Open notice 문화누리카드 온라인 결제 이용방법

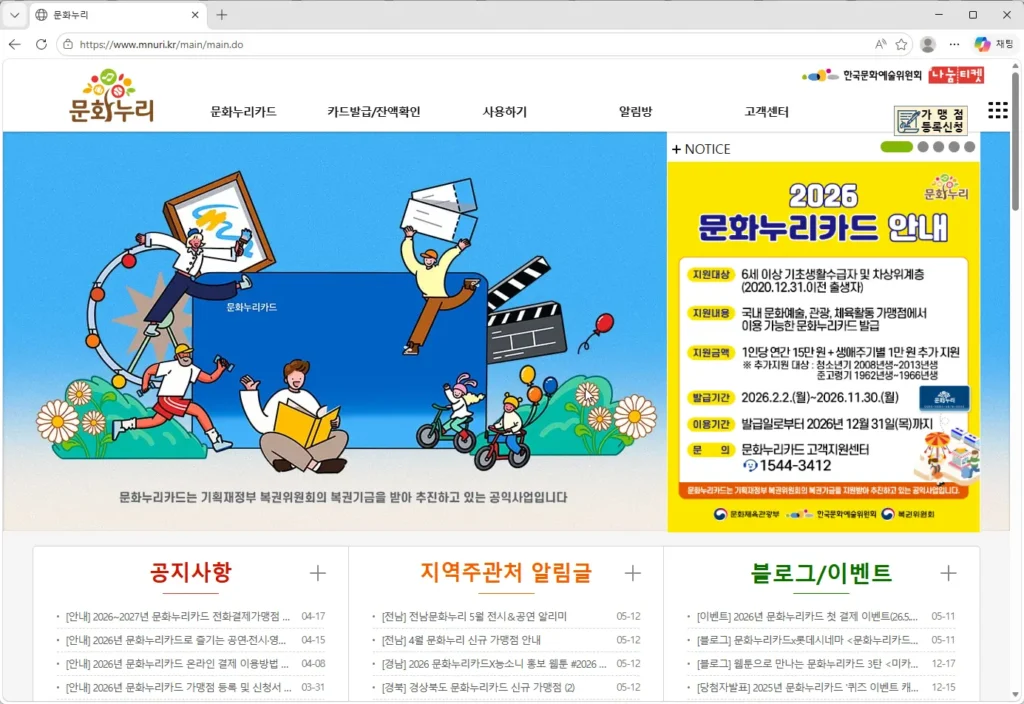tap(177, 664)
